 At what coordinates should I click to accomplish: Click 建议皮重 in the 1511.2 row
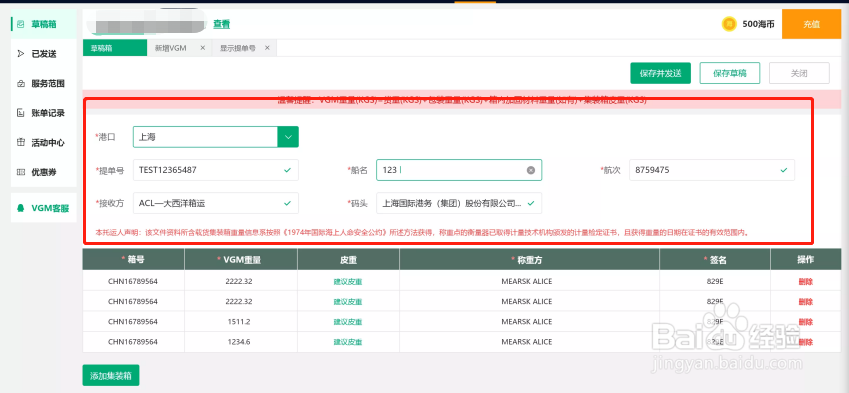tap(348, 322)
